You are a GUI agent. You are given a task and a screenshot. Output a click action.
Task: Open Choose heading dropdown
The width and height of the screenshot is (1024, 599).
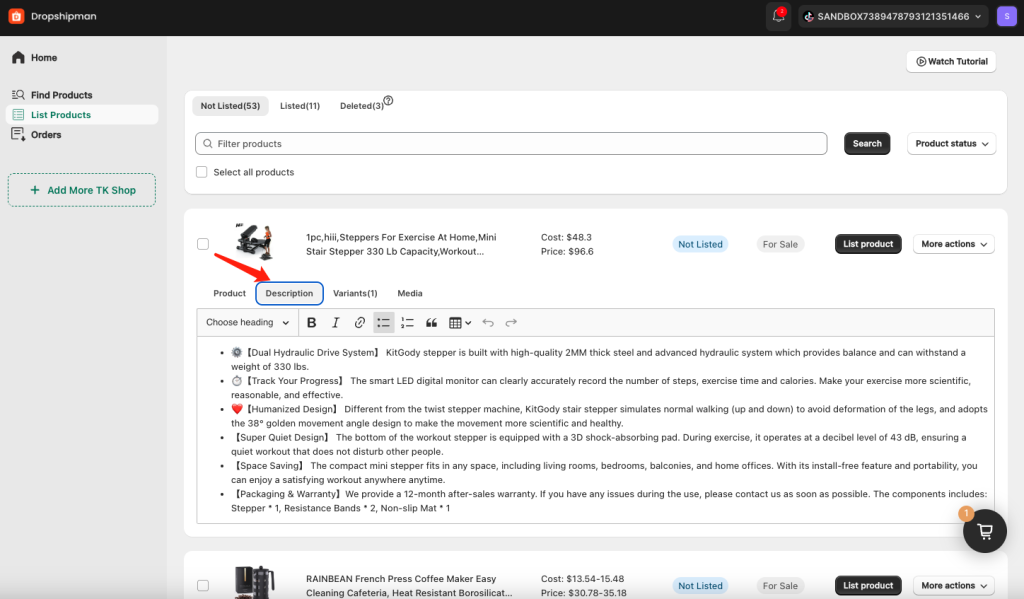248,323
